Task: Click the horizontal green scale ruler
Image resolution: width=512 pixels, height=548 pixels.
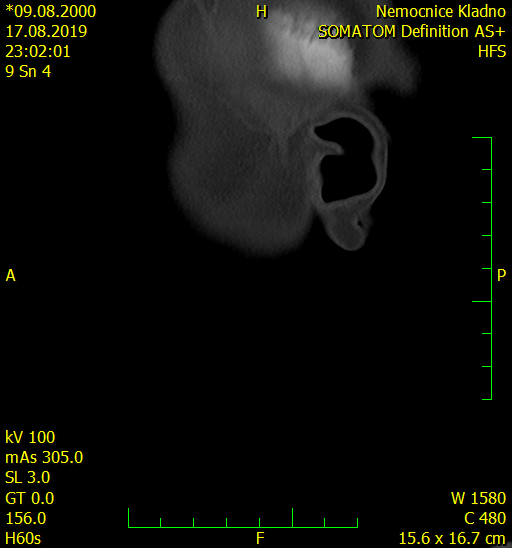Action: (x=243, y=518)
